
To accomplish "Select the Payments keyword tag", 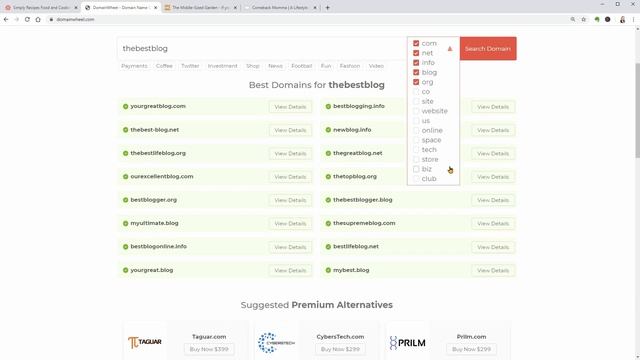I will 134,66.
